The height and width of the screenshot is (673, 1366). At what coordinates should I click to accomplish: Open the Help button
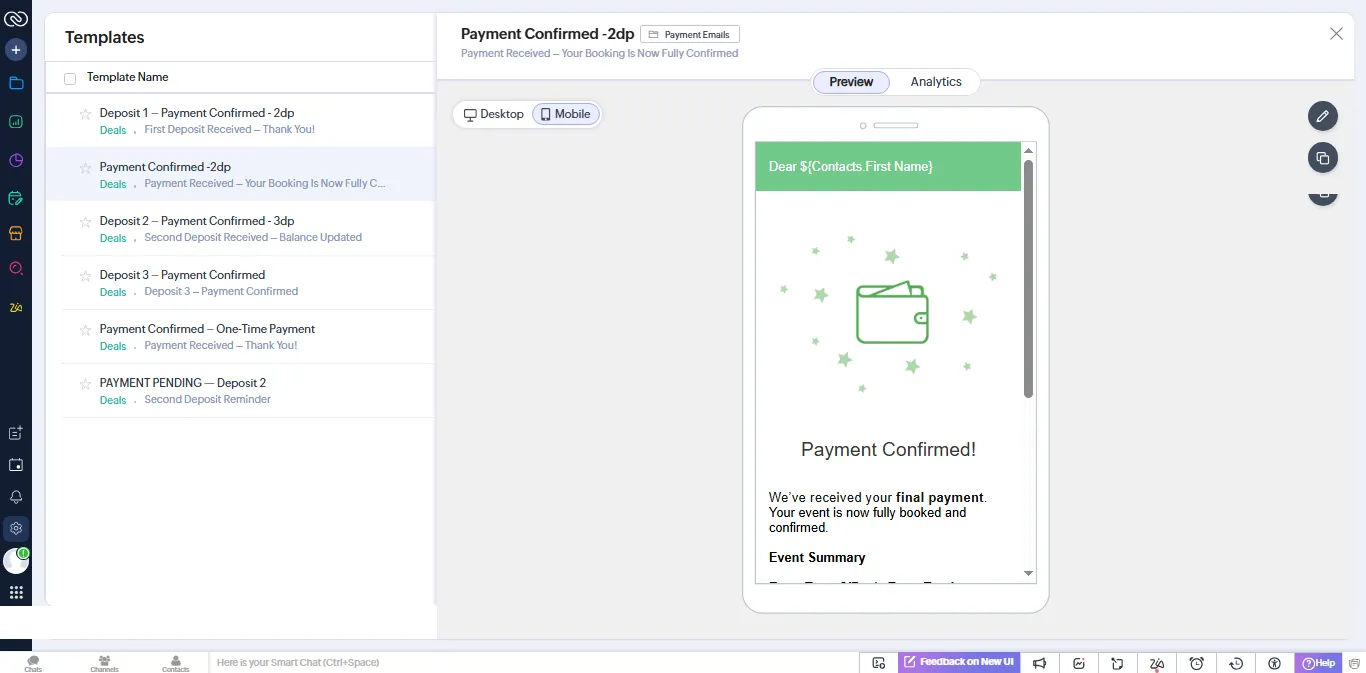(x=1318, y=663)
